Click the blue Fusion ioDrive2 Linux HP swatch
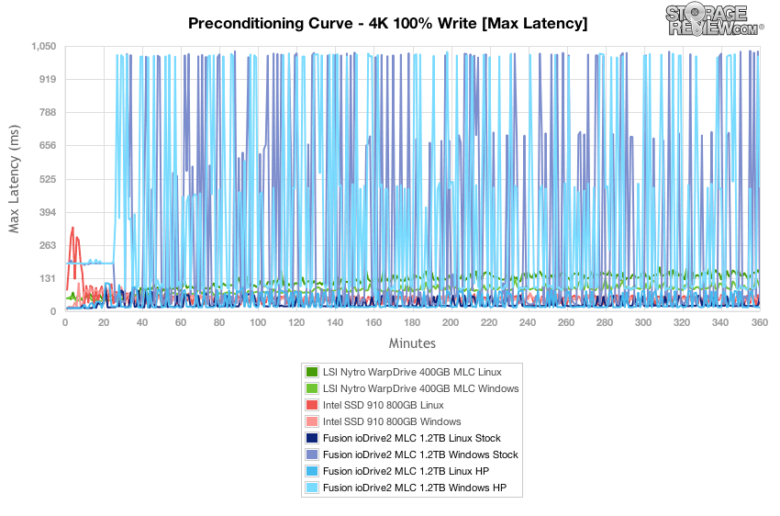The width and height of the screenshot is (780, 516). click(x=312, y=471)
